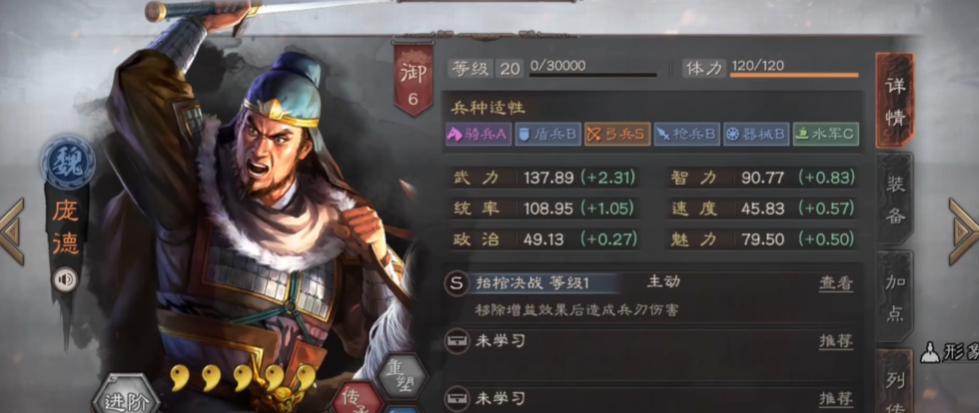Switch to the 装备 equipment tab
This screenshot has height=413, width=979.
point(895,199)
